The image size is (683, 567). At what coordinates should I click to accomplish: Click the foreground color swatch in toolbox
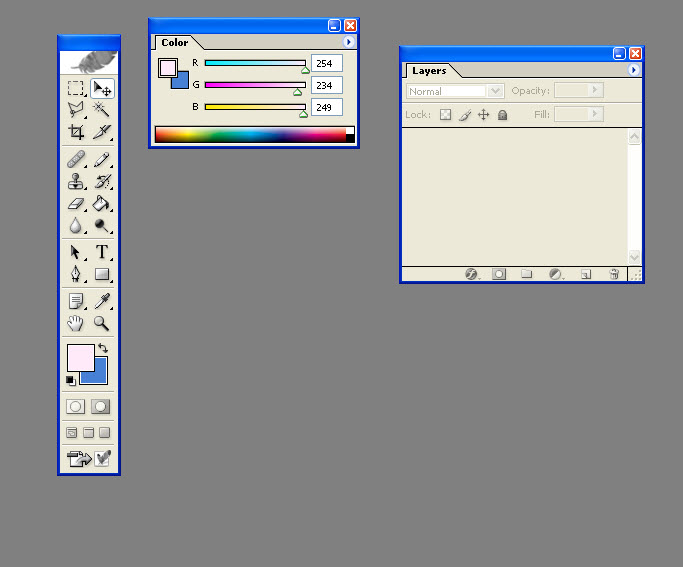point(79,357)
